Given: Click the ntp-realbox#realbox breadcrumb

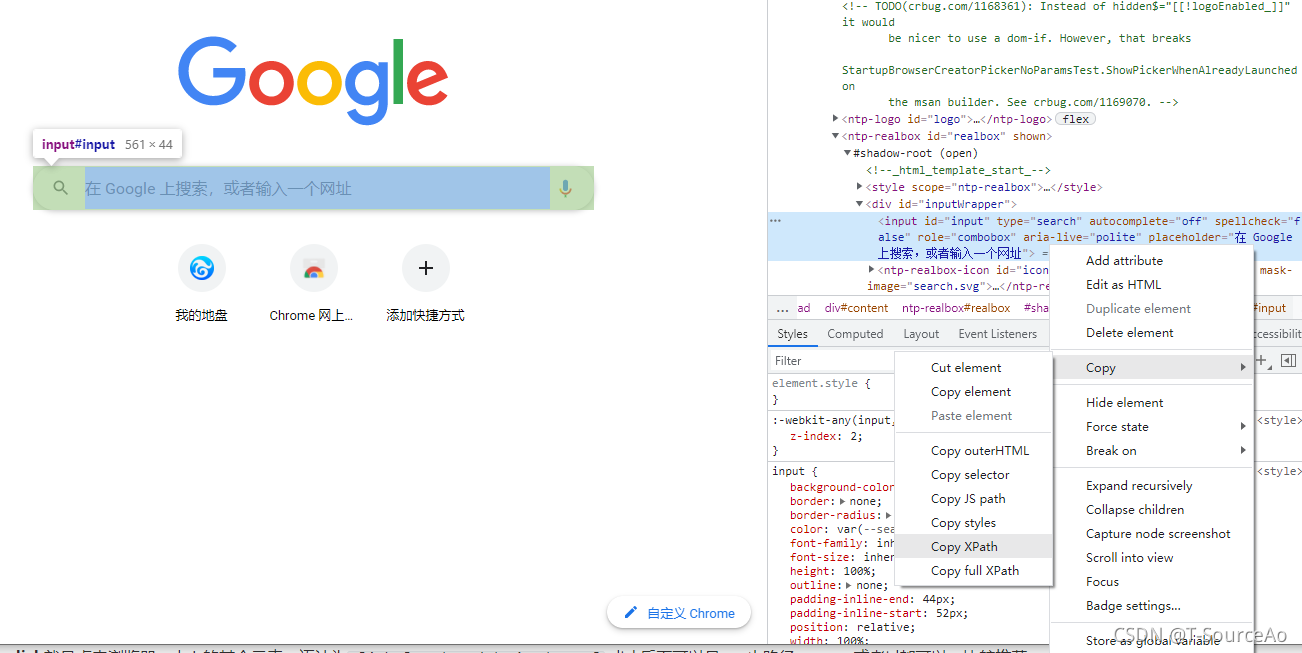Looking at the screenshot, I should click(x=956, y=308).
